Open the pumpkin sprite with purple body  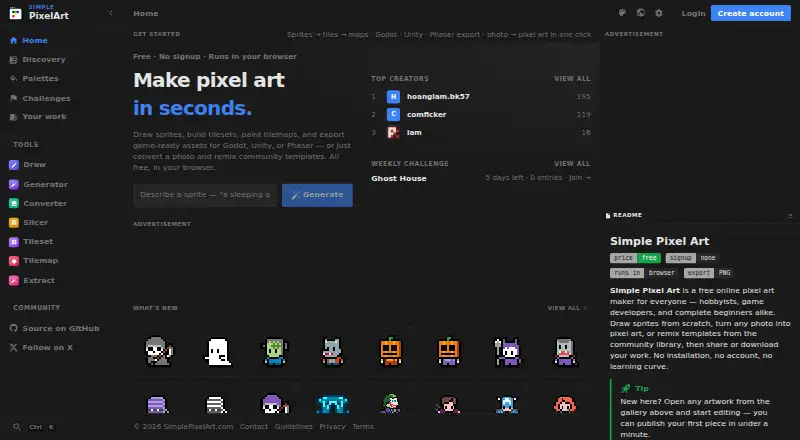[449, 352]
